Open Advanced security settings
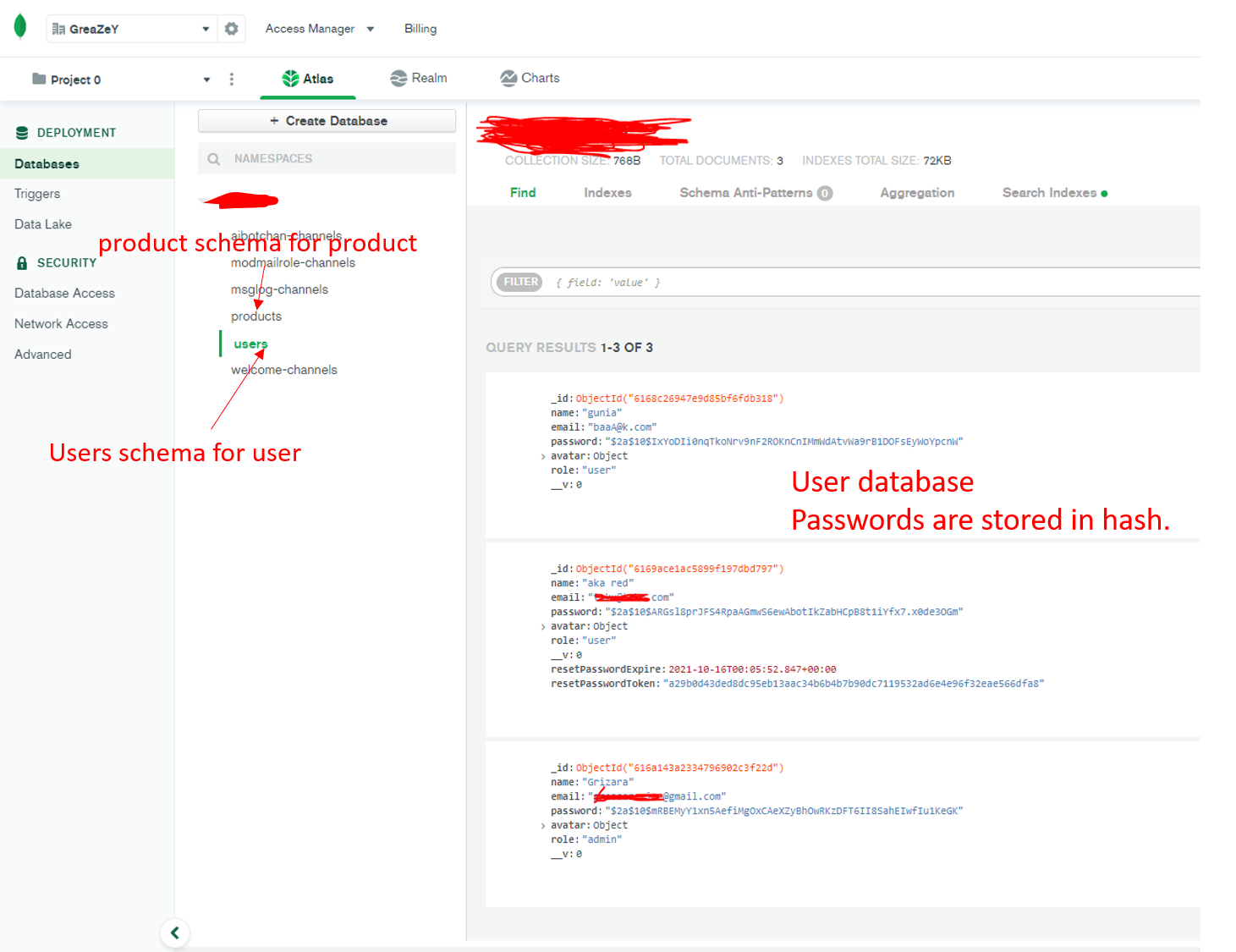Screen dimensions: 1236x952 click(x=42, y=355)
